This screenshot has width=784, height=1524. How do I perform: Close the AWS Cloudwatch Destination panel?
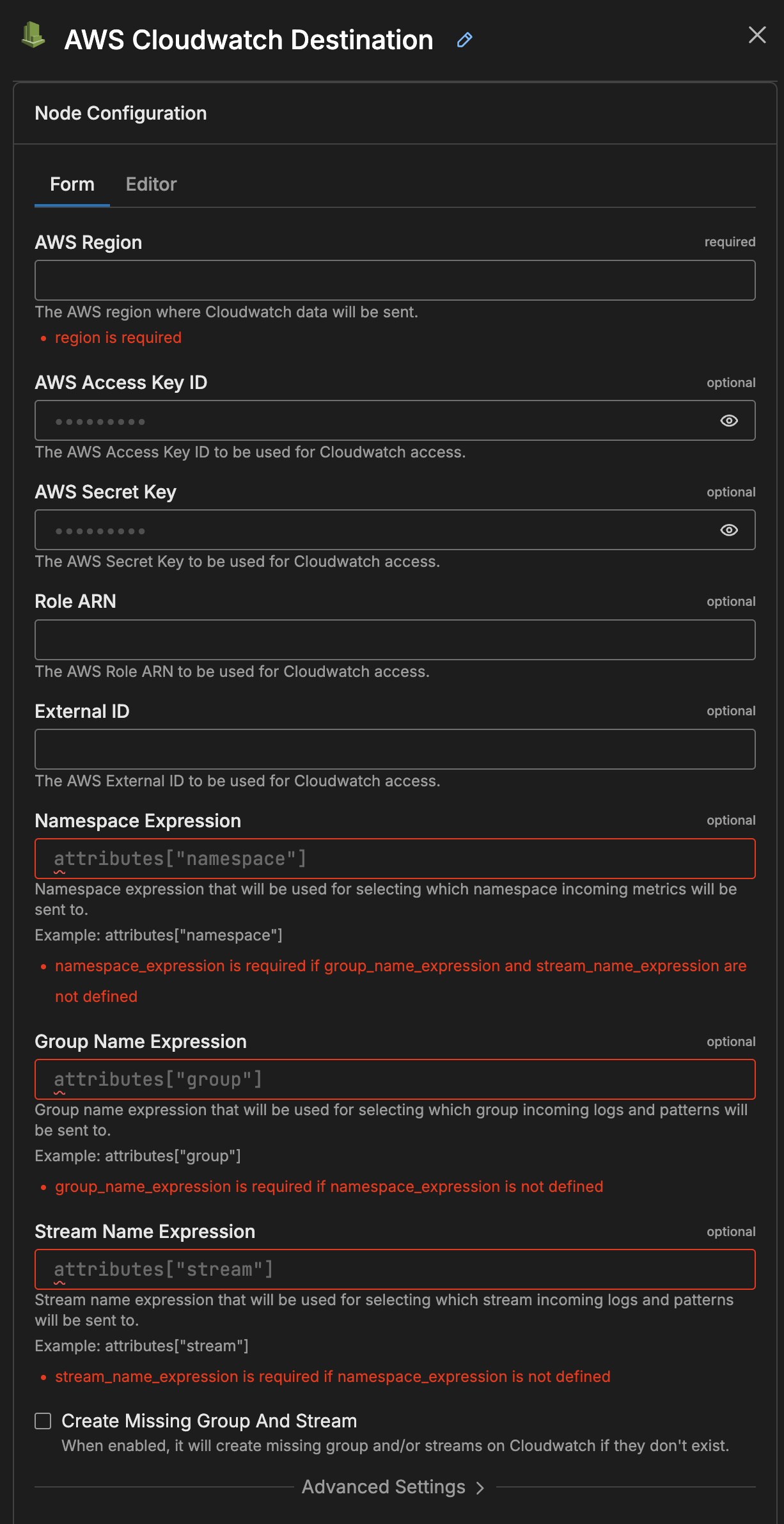(757, 35)
